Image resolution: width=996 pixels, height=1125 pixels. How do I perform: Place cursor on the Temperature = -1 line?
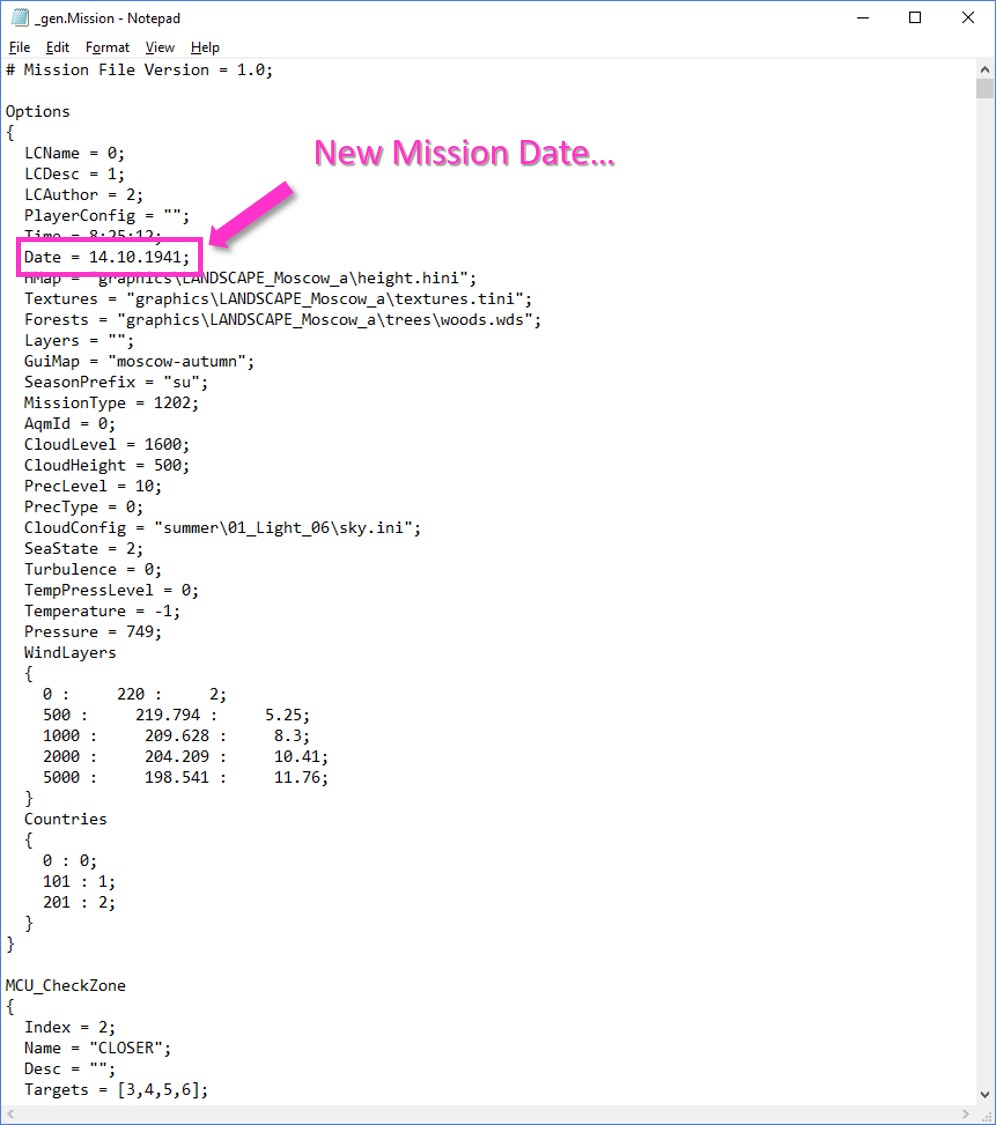tap(102, 611)
